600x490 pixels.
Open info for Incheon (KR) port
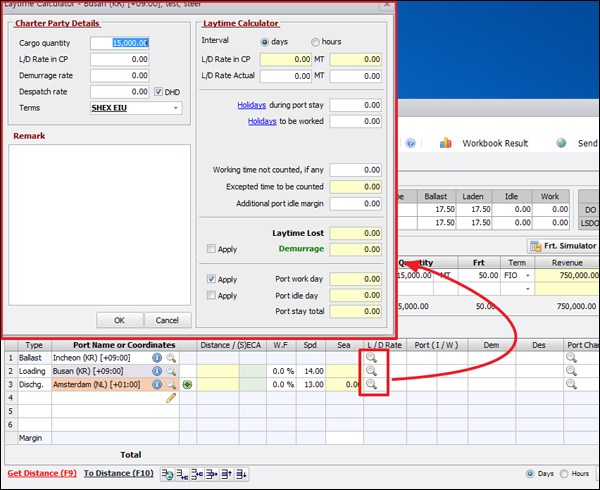157,358
